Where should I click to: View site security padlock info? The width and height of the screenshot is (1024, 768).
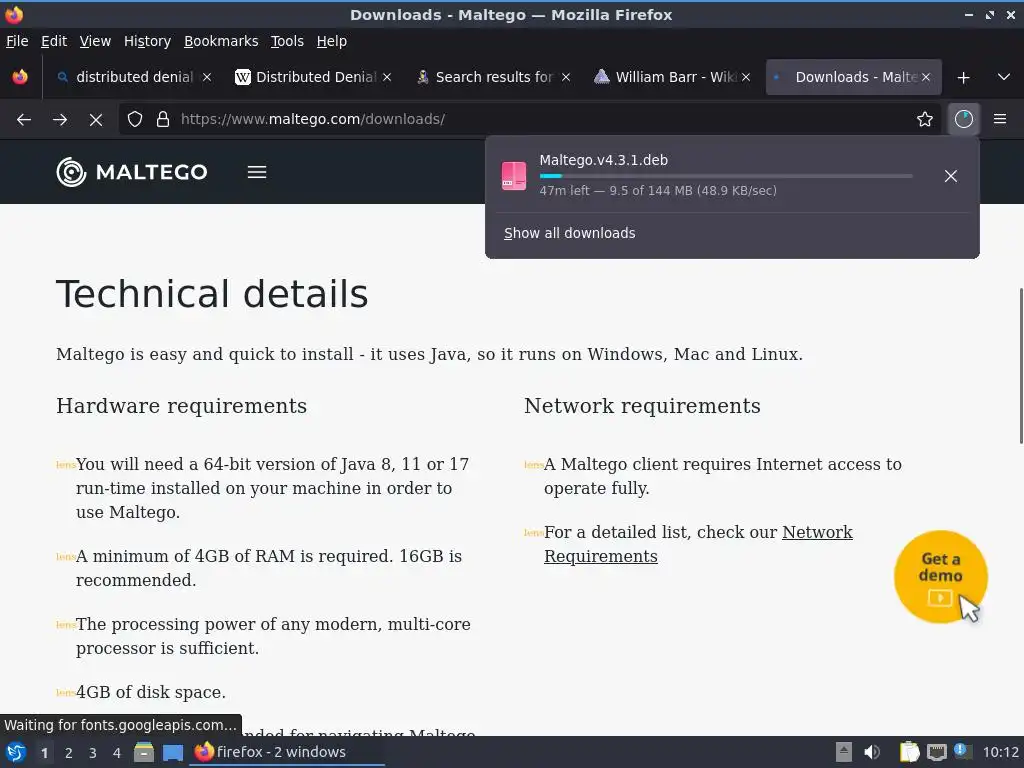click(163, 120)
